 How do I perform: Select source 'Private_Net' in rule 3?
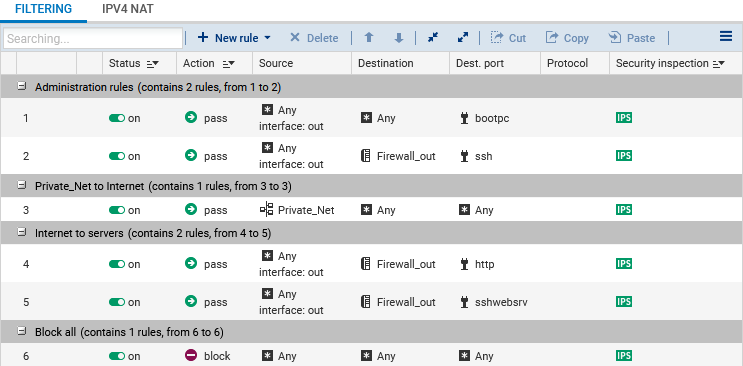coord(306,210)
